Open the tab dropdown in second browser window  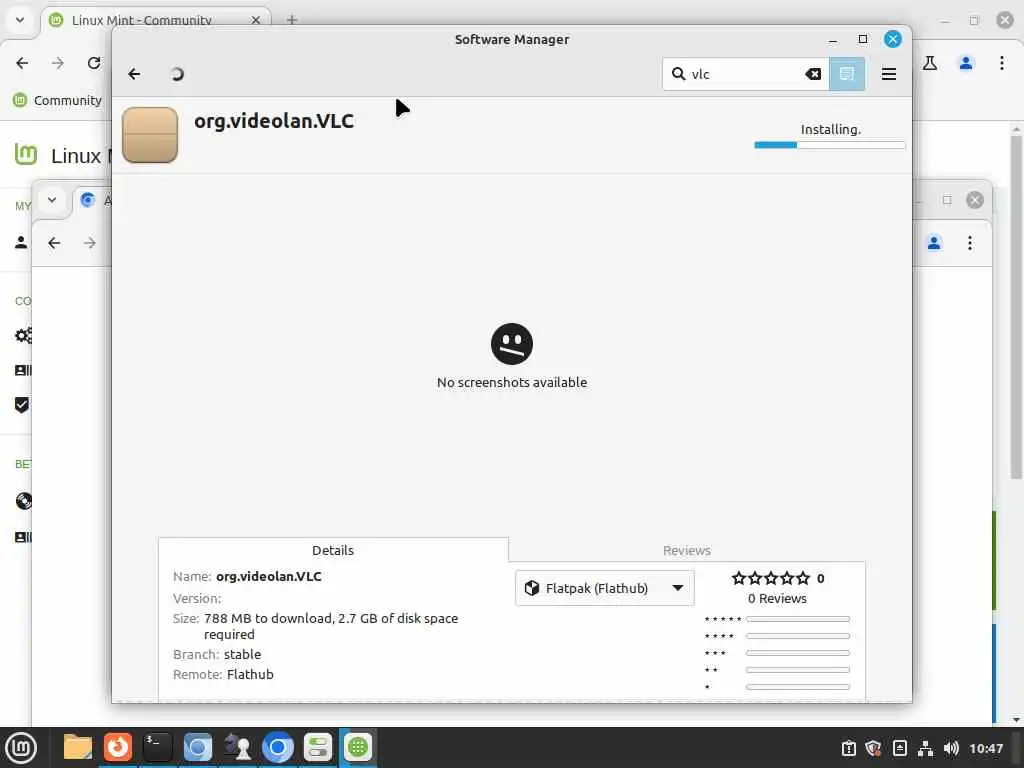pos(52,200)
